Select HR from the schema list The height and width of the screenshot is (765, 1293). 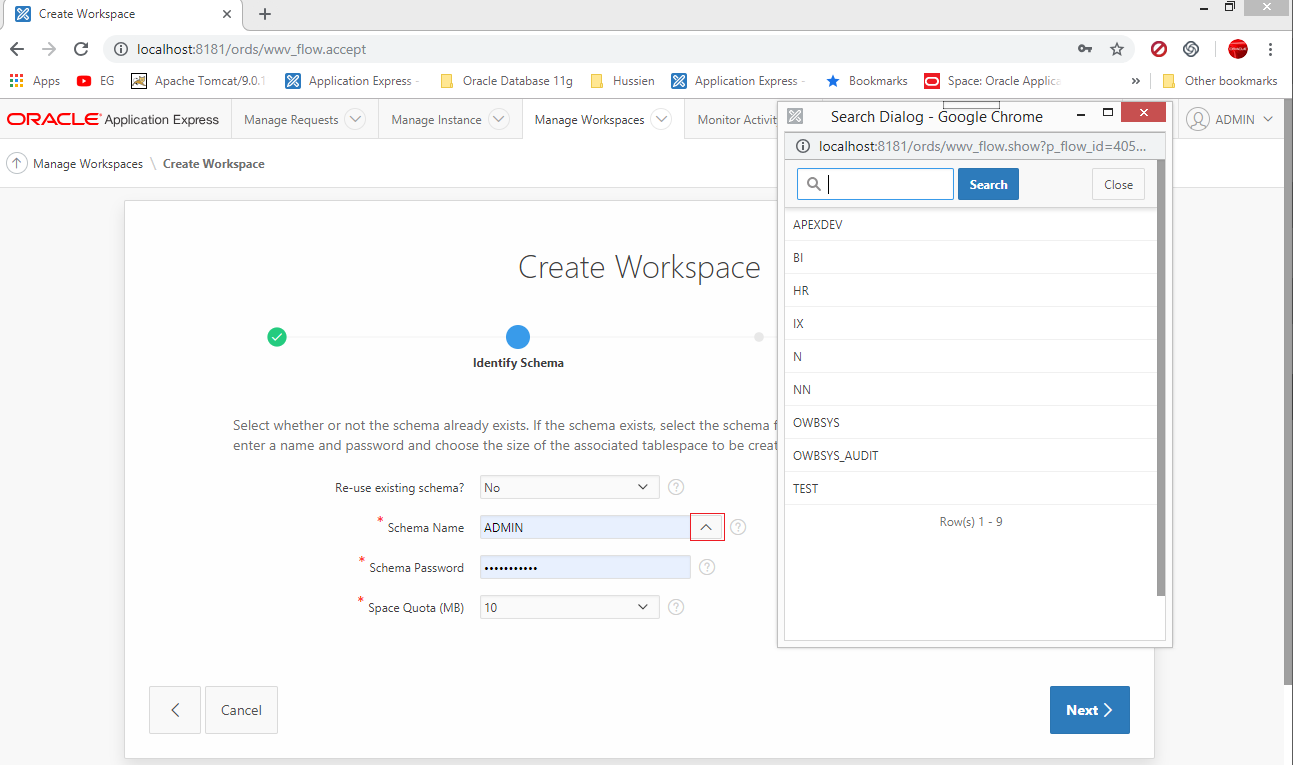pos(800,290)
